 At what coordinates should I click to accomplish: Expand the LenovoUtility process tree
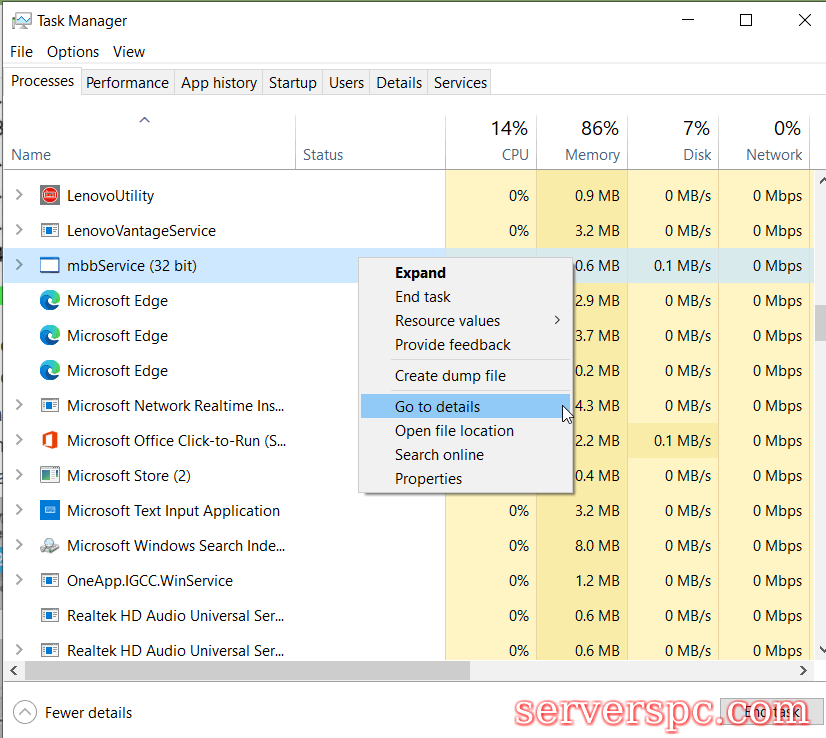[19, 196]
